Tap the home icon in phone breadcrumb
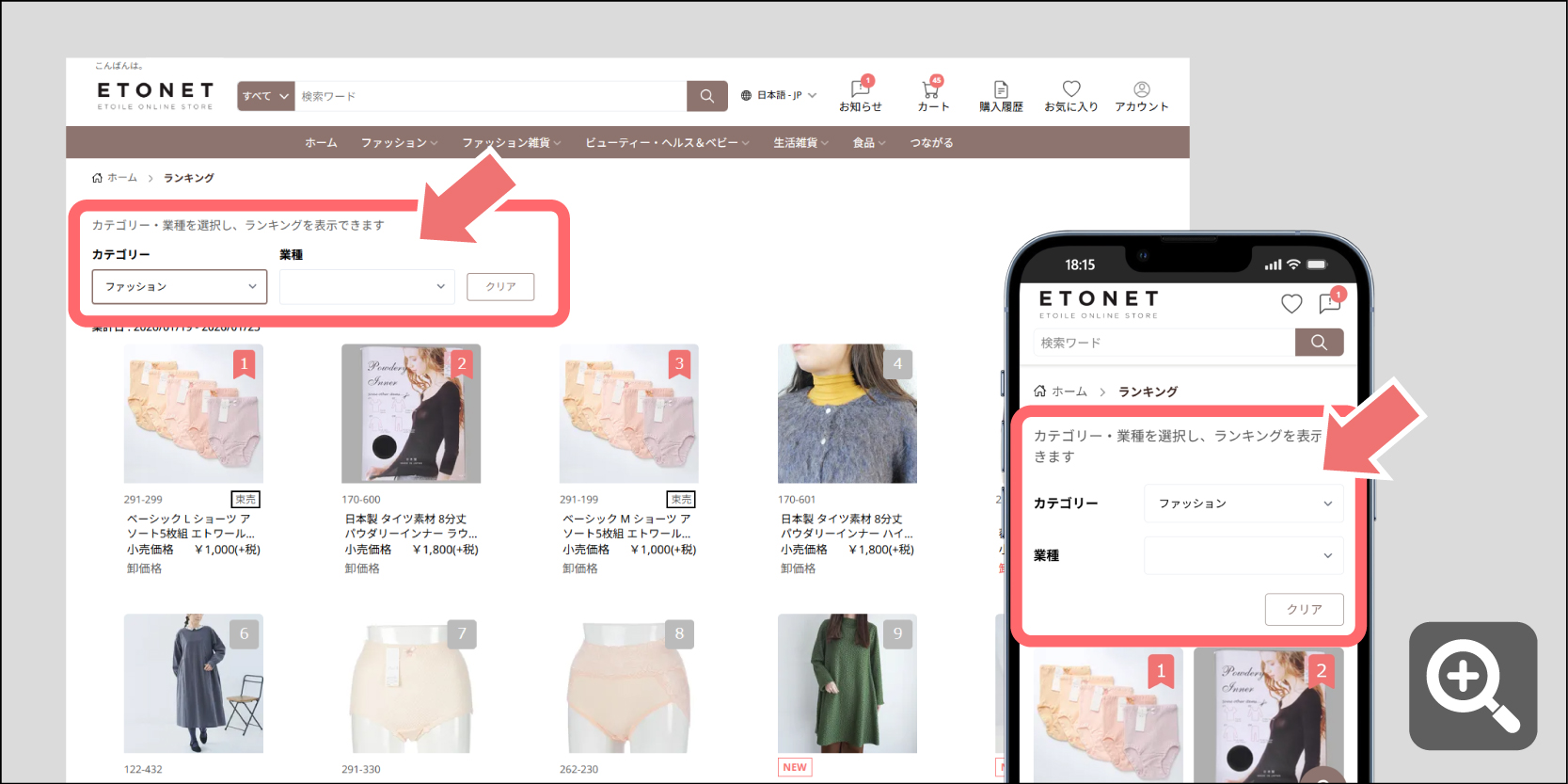This screenshot has height=784, width=1568. 1039,391
